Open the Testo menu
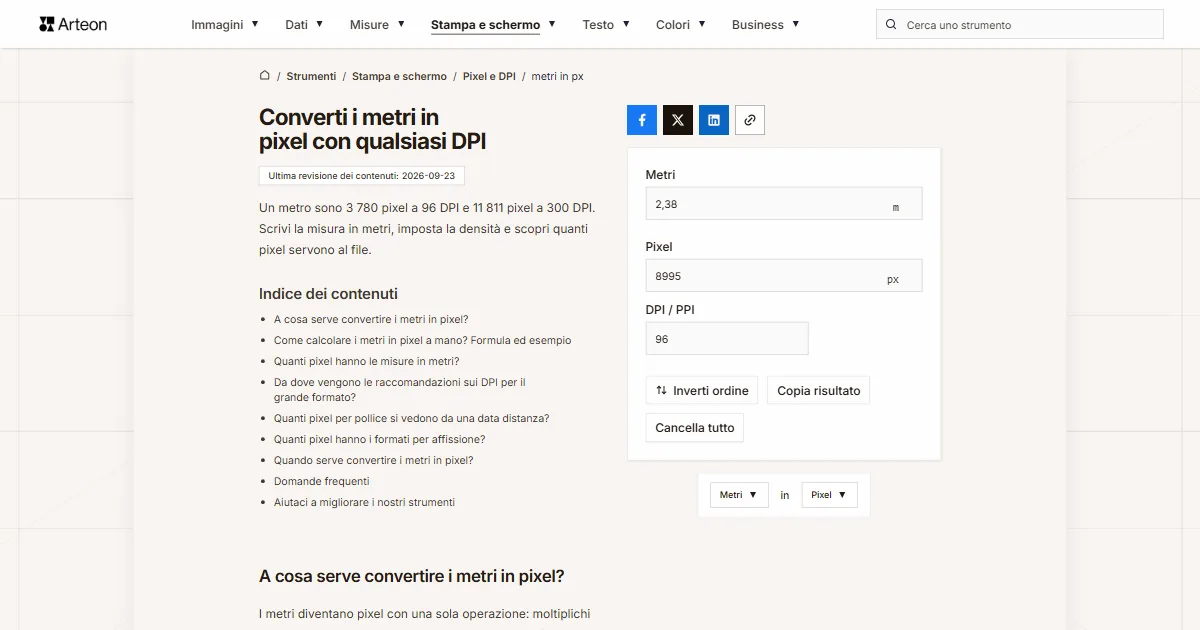The width and height of the screenshot is (1200, 630). click(606, 25)
